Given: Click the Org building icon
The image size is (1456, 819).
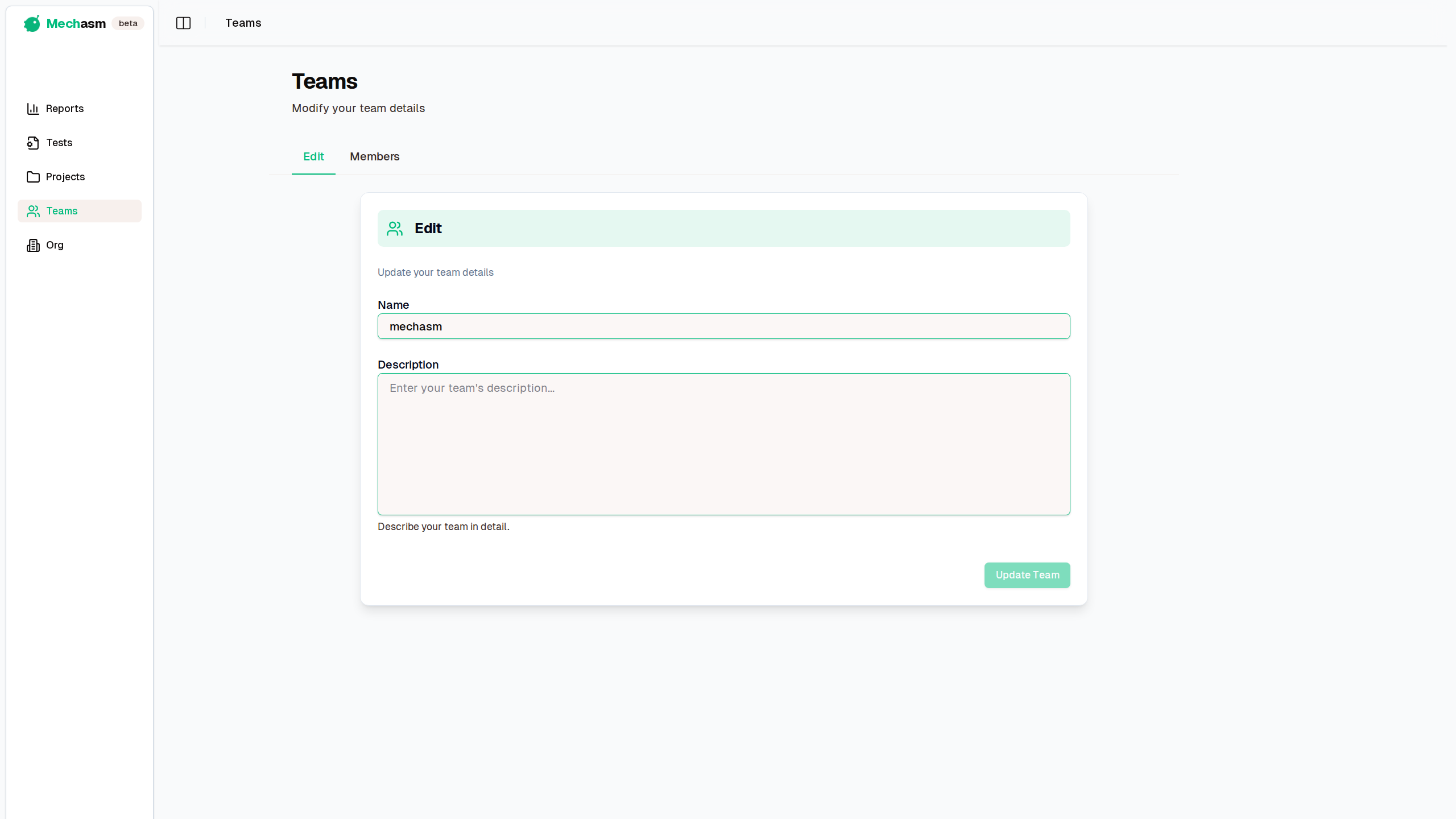Looking at the screenshot, I should pyautogui.click(x=33, y=245).
